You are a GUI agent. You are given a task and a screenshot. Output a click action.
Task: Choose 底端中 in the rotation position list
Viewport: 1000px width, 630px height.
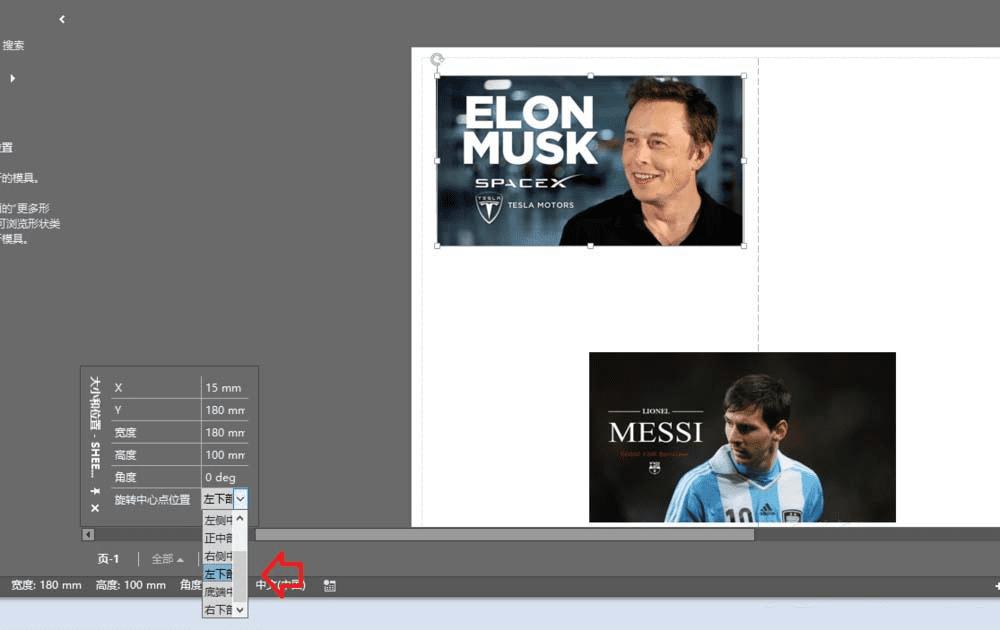click(218, 592)
